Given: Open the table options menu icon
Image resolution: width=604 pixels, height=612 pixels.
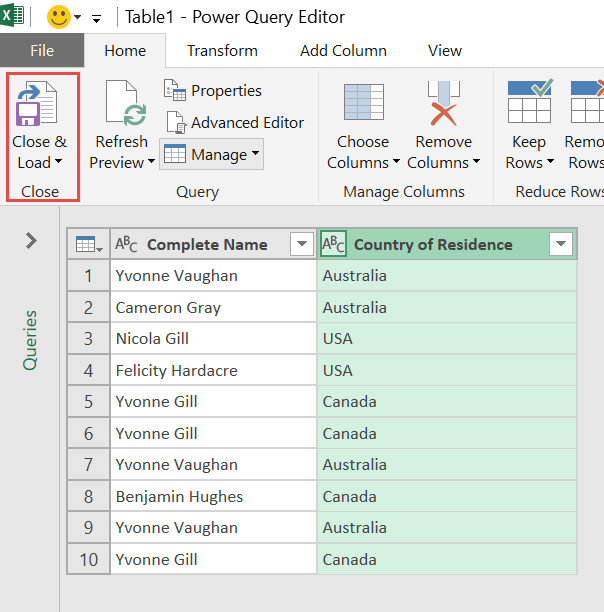Looking at the screenshot, I should pos(89,244).
